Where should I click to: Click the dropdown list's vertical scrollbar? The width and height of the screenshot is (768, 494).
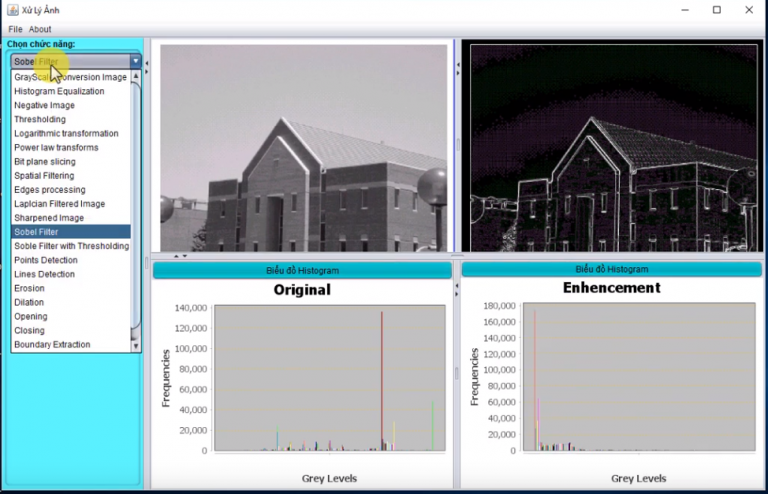click(x=136, y=200)
